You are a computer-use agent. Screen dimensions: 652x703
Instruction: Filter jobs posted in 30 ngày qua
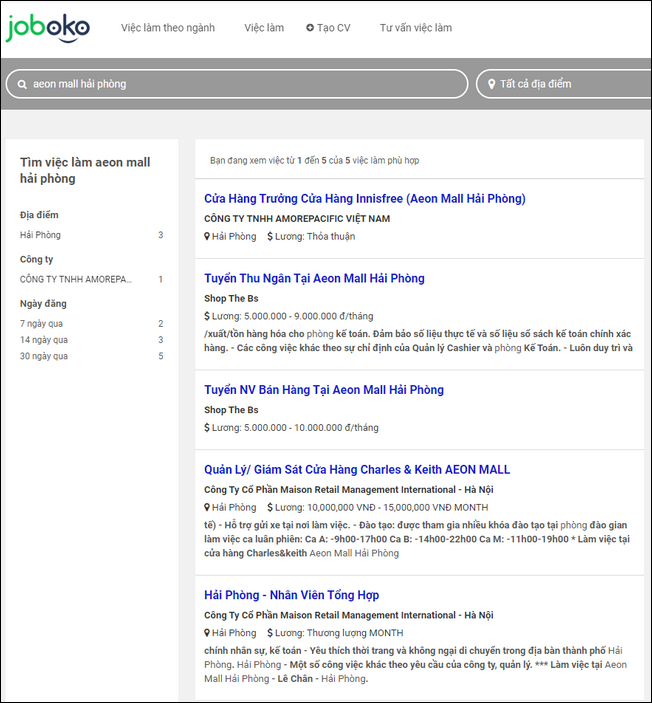tap(46, 356)
